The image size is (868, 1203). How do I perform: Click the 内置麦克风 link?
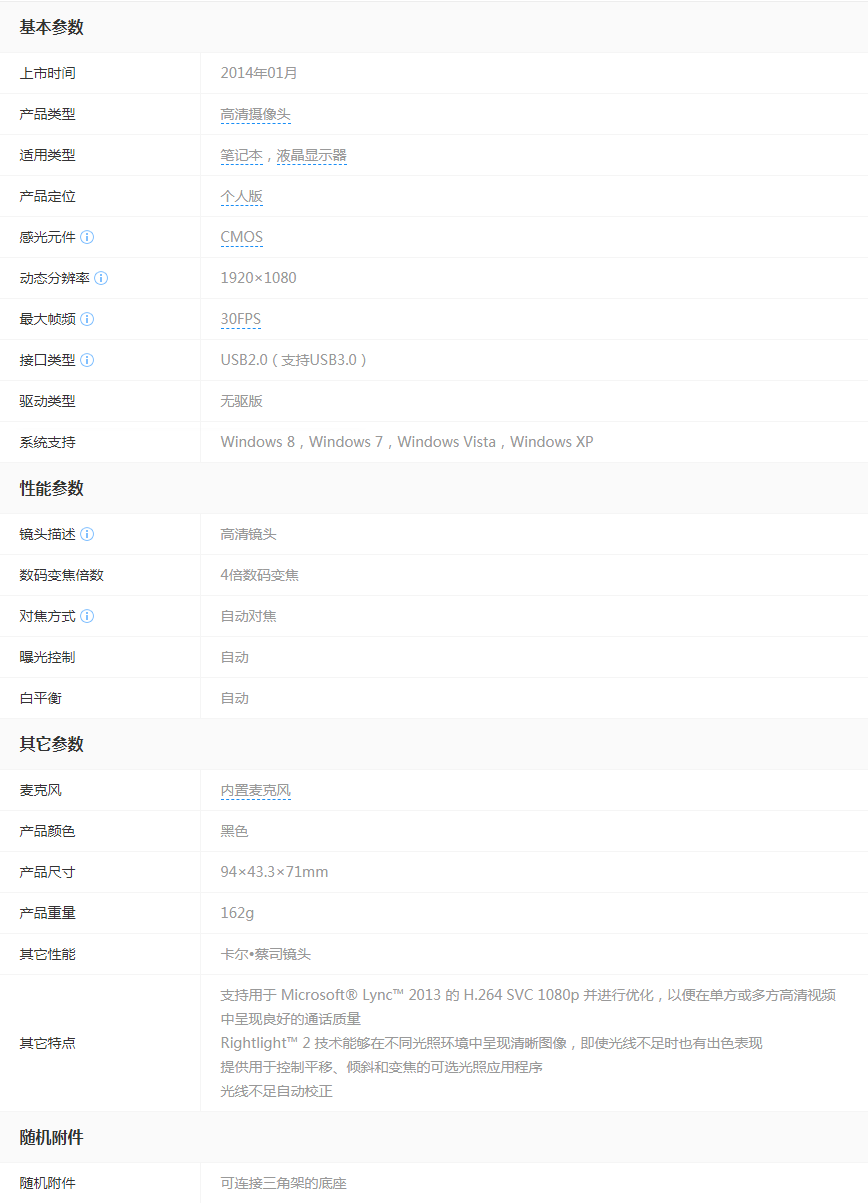pos(255,791)
